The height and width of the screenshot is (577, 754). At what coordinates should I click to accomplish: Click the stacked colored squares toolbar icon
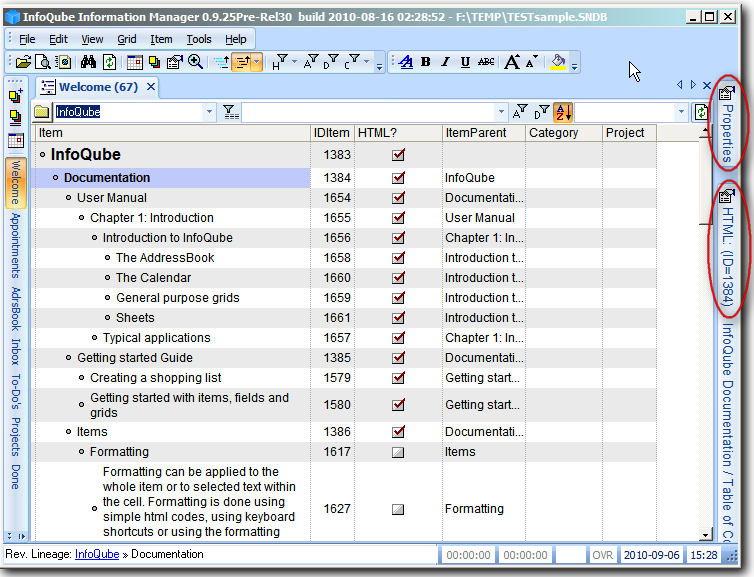click(154, 62)
